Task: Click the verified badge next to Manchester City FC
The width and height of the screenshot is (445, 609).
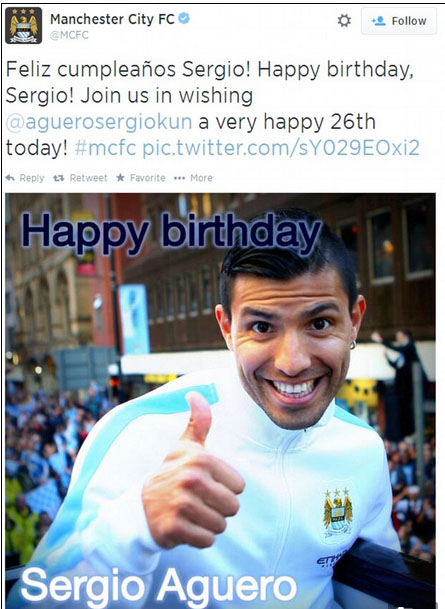Action: tap(184, 18)
